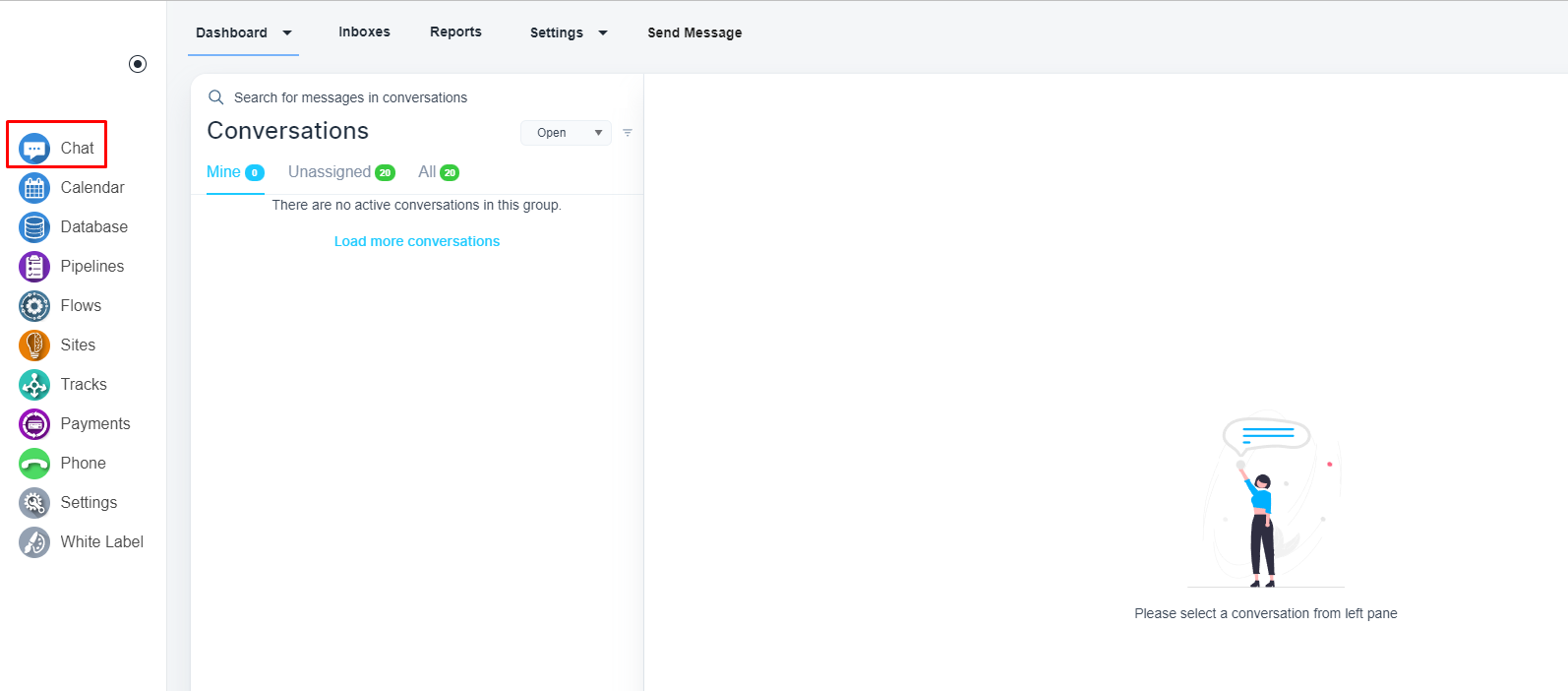Open the Flows gear icon

click(x=34, y=306)
